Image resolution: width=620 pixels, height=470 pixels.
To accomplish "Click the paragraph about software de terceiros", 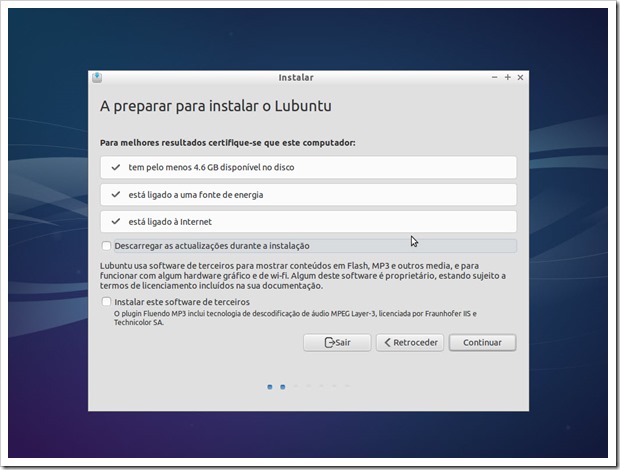I will pyautogui.click(x=302, y=276).
